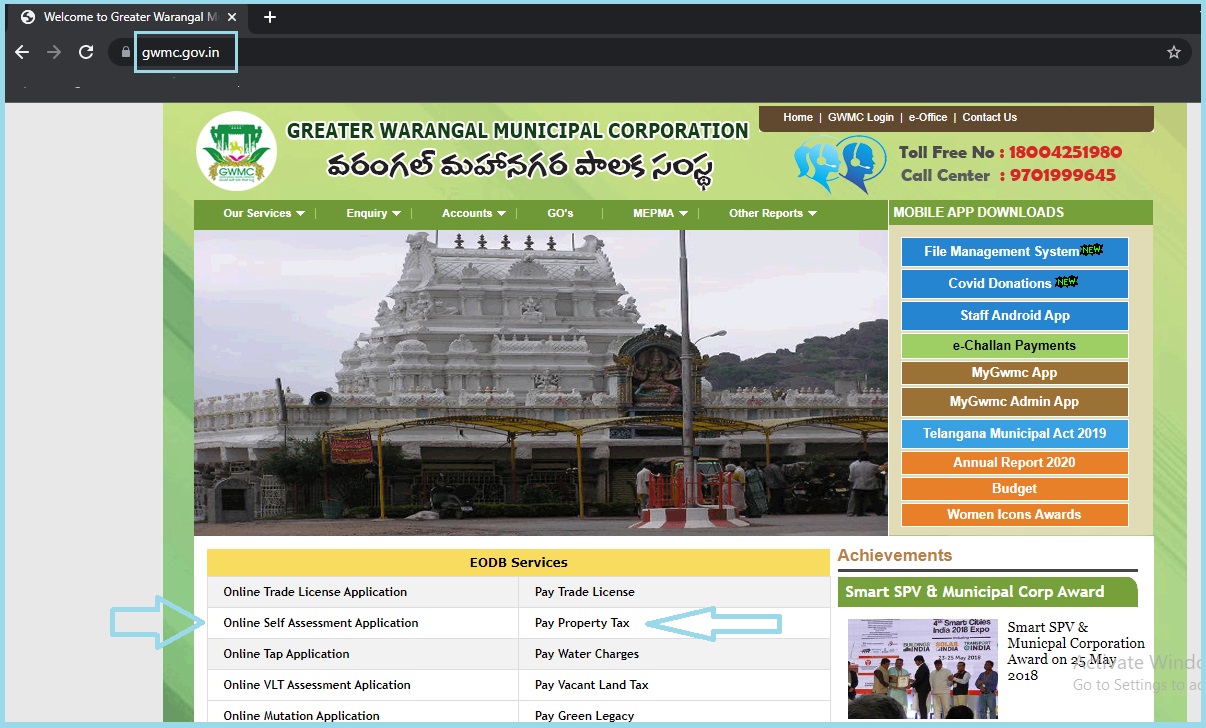This screenshot has width=1206, height=728.
Task: Click the website favicon on the browser tab
Action: pyautogui.click(x=26, y=16)
